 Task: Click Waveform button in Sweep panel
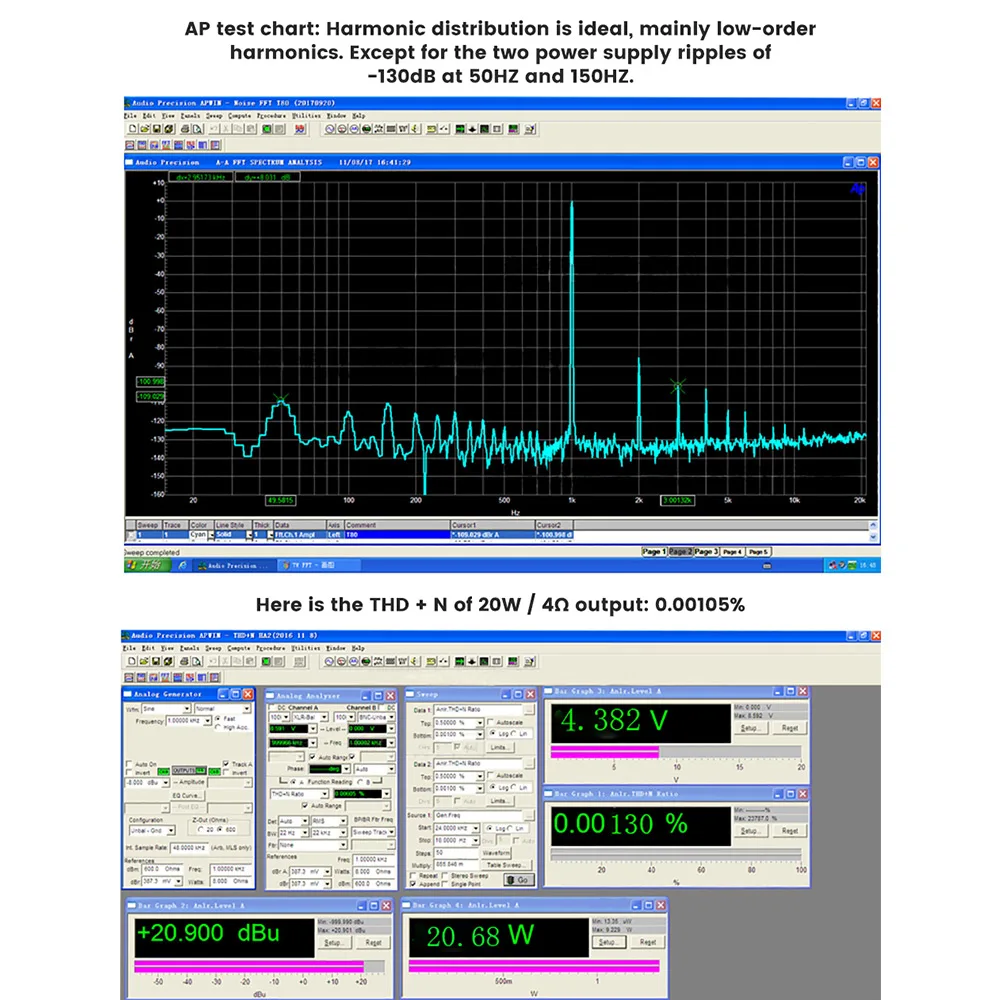click(x=496, y=853)
